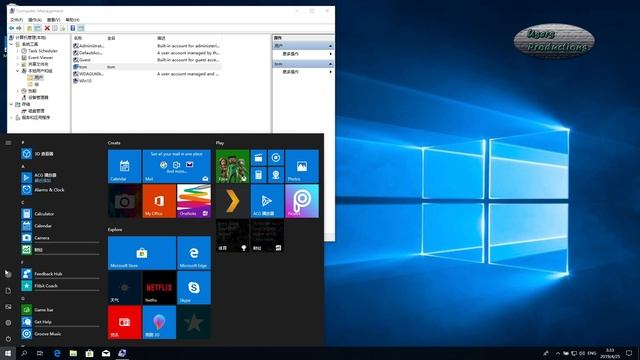This screenshot has width=640, height=360.
Task: Select the Groups folder in the tree
Action: coord(33,84)
